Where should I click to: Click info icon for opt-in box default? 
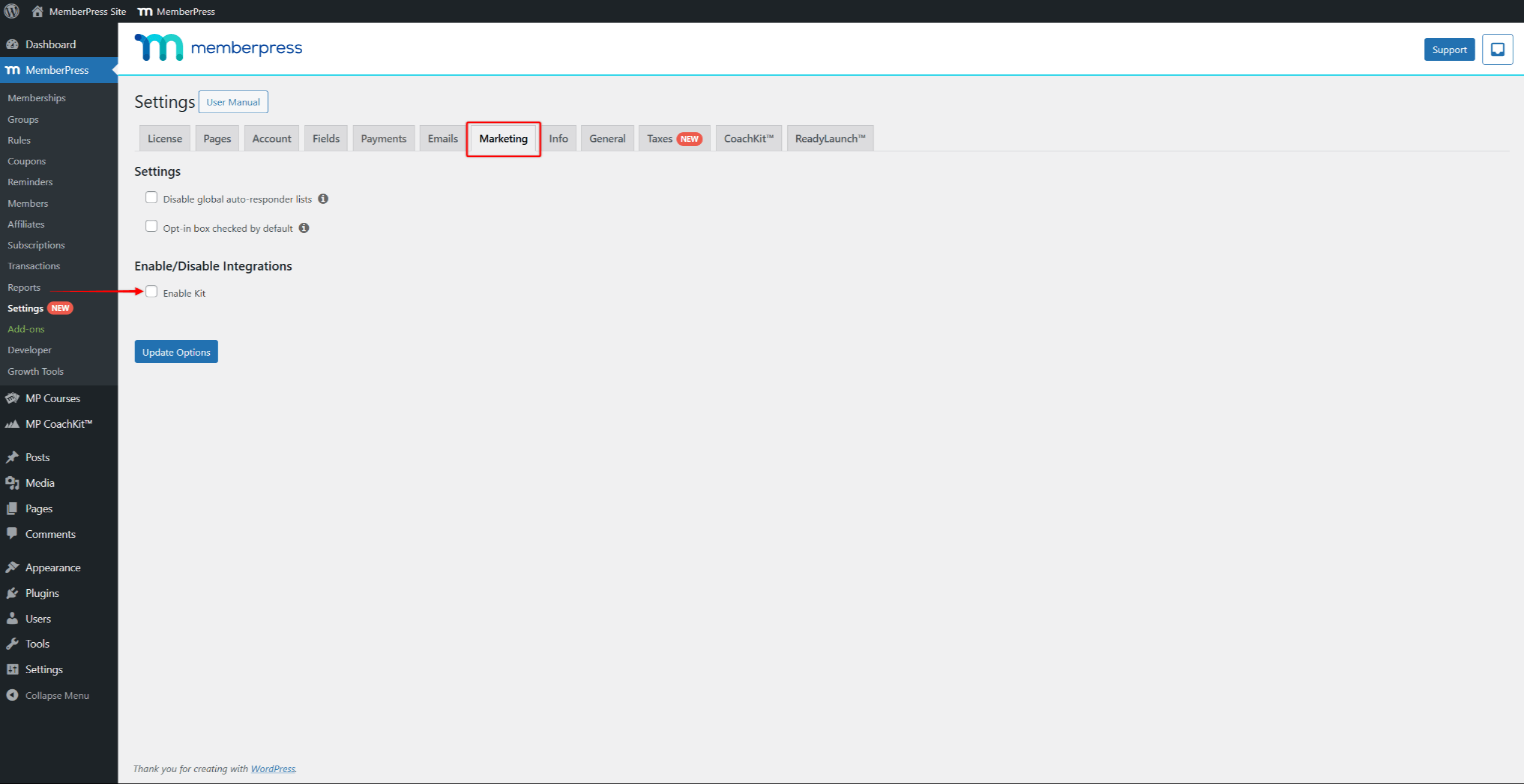pyautogui.click(x=304, y=228)
